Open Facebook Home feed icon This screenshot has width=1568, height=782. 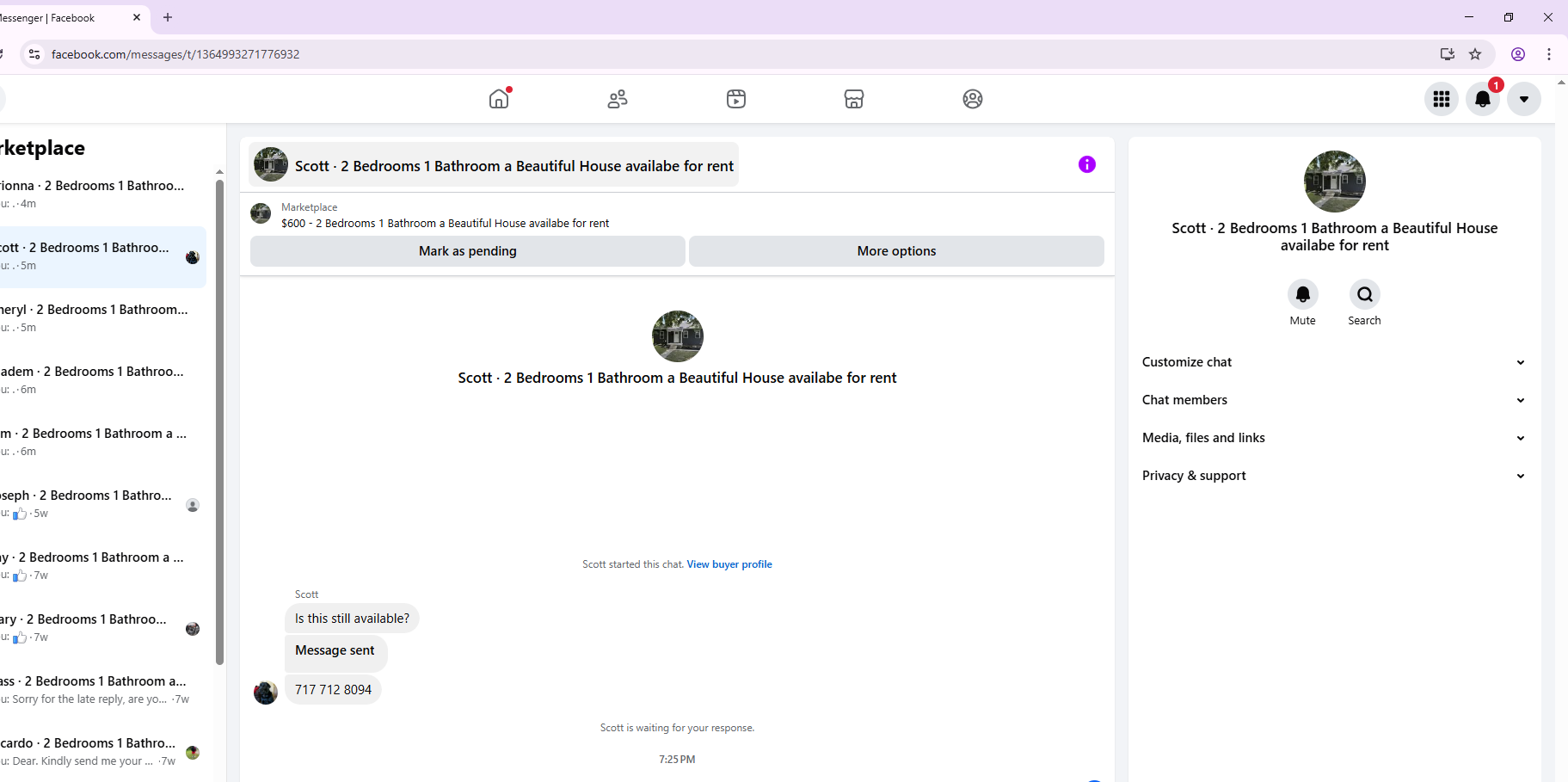click(499, 99)
